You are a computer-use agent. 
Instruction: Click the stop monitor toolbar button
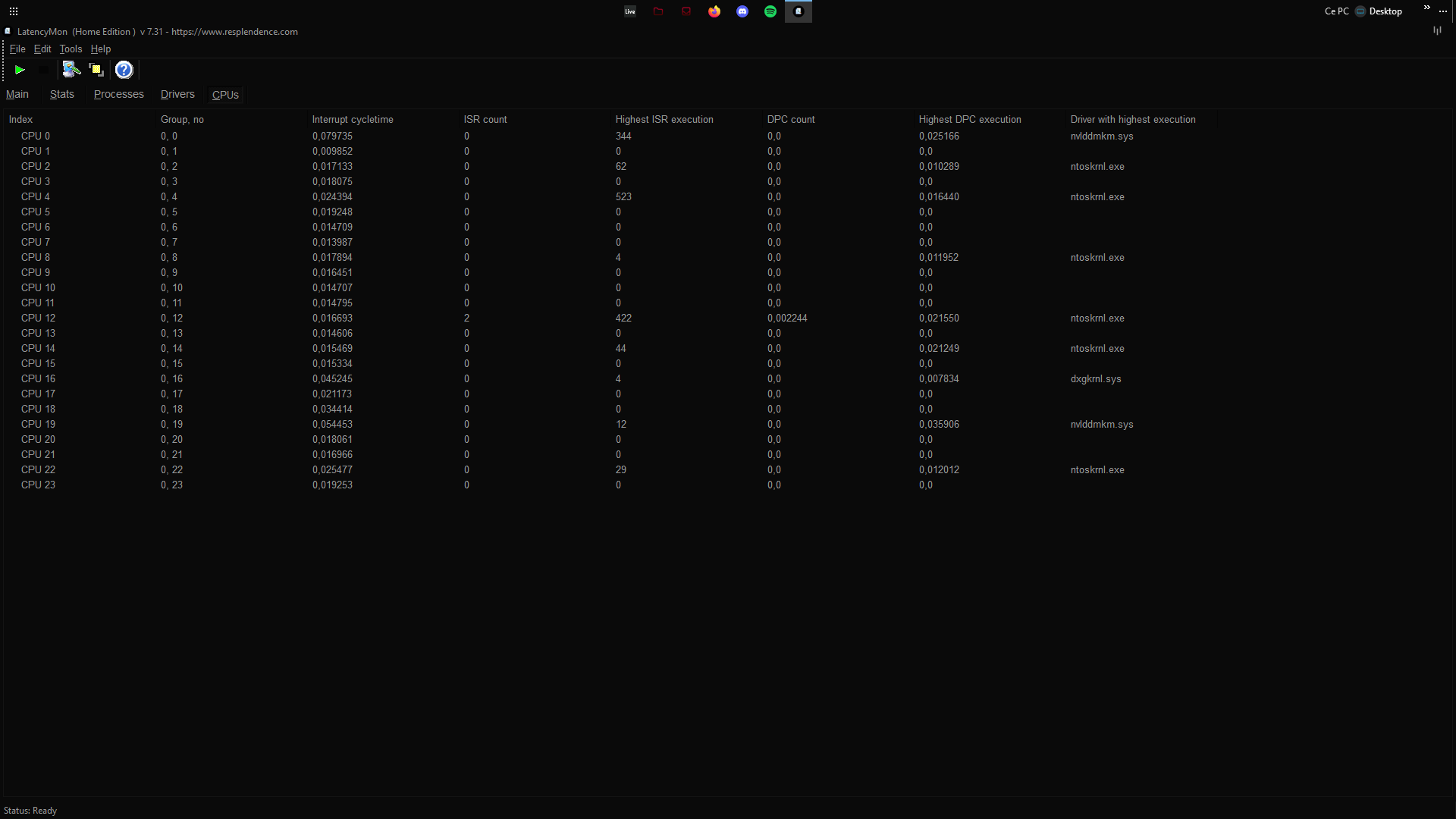click(x=44, y=70)
